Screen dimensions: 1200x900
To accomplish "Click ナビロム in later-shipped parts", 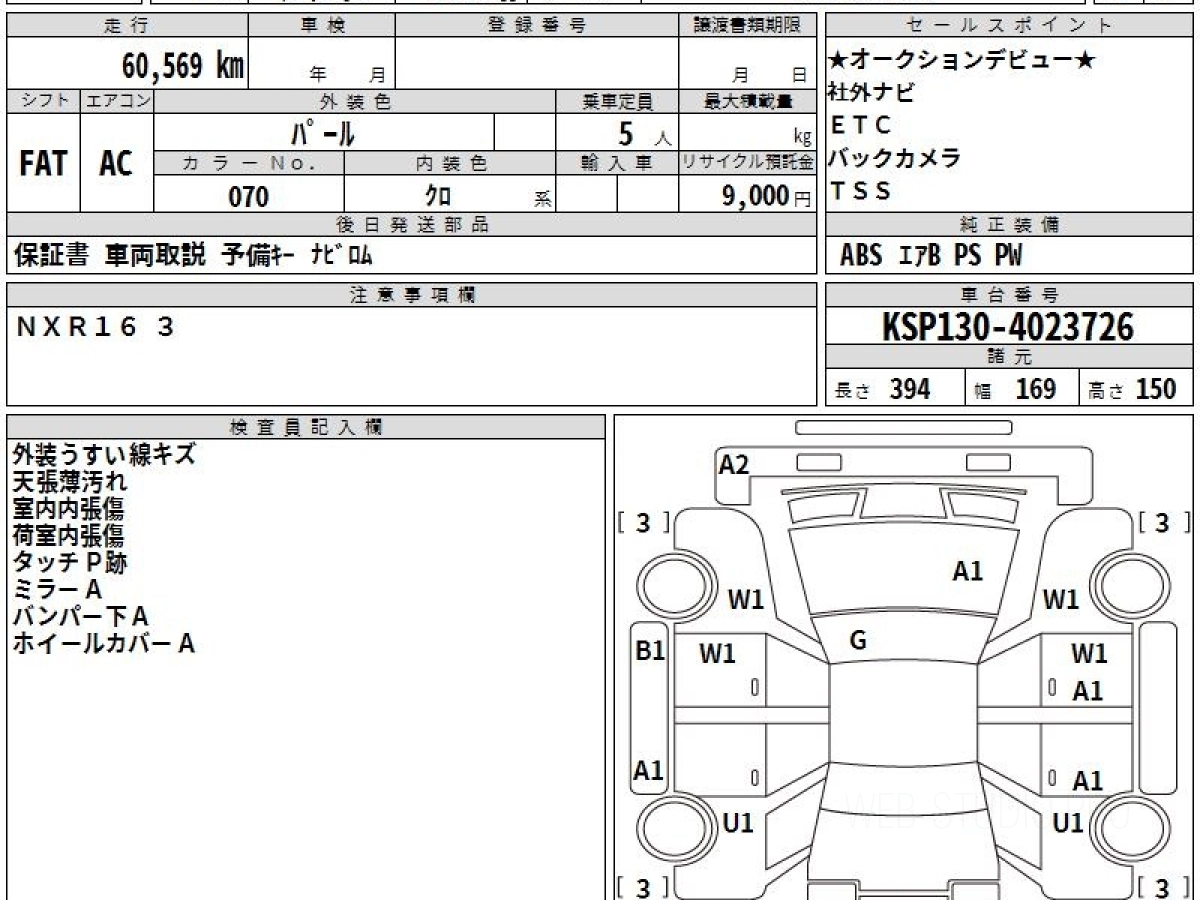I will pos(341,256).
